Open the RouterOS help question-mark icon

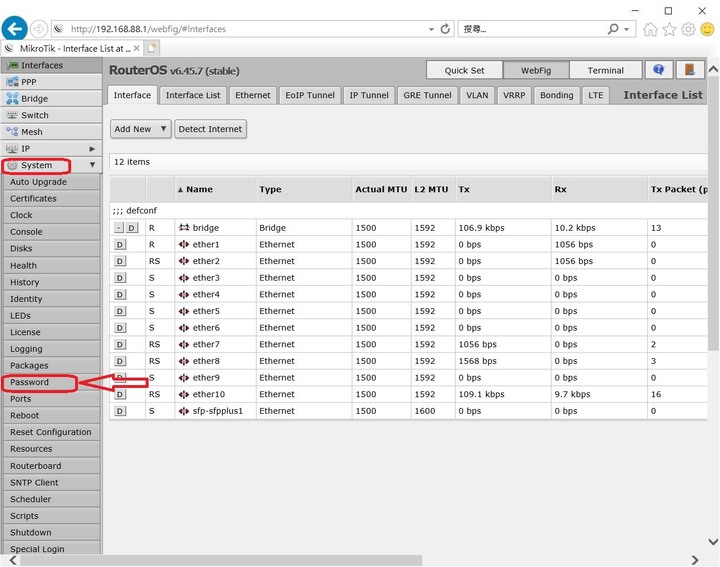tap(658, 70)
